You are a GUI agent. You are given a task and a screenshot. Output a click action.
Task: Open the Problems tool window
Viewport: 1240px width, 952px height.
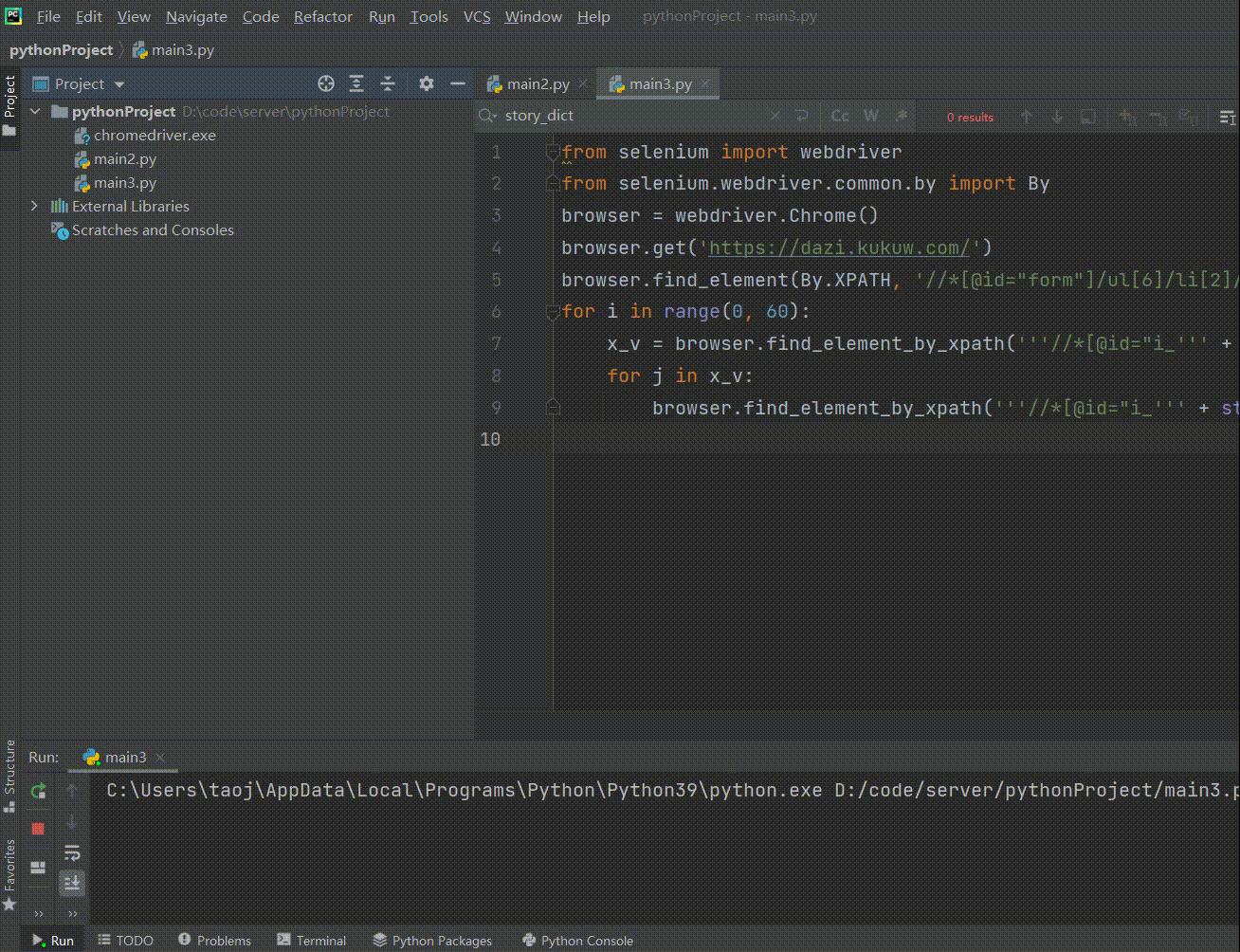click(215, 941)
